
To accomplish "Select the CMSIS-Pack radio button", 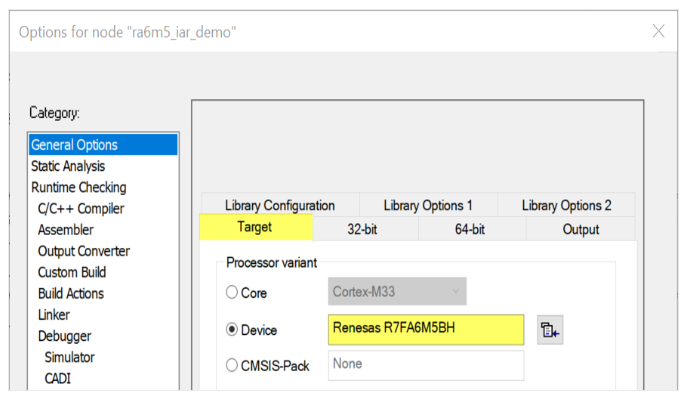I will (231, 365).
